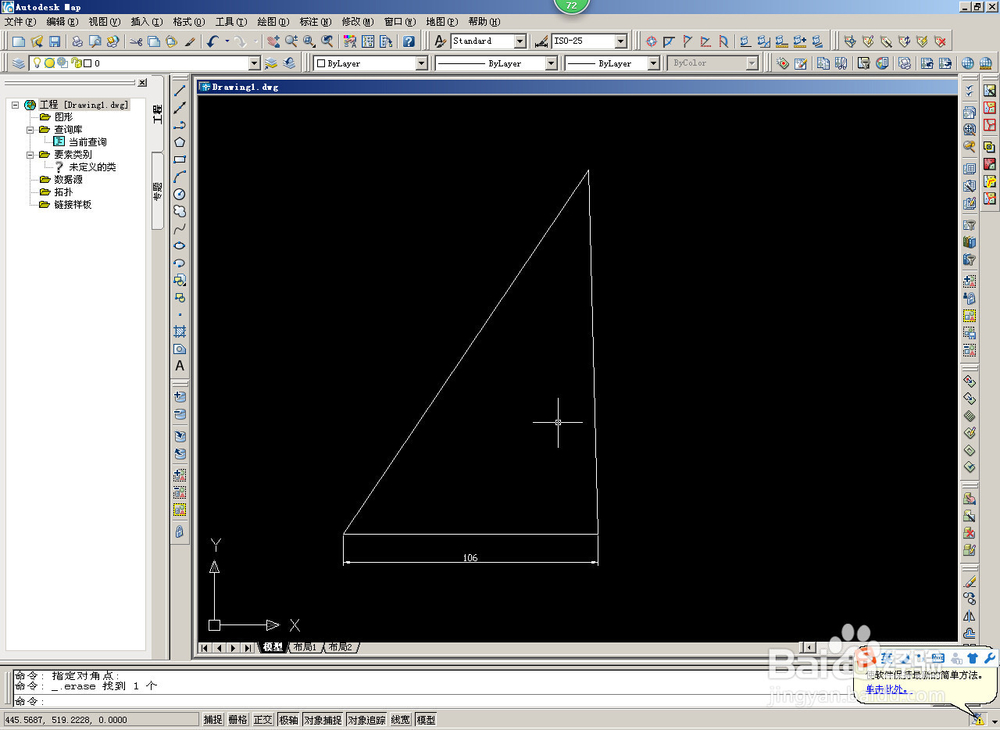Viewport: 1000px width, 730px height.
Task: Toggle 对象捕捉 object snap
Action: click(323, 720)
